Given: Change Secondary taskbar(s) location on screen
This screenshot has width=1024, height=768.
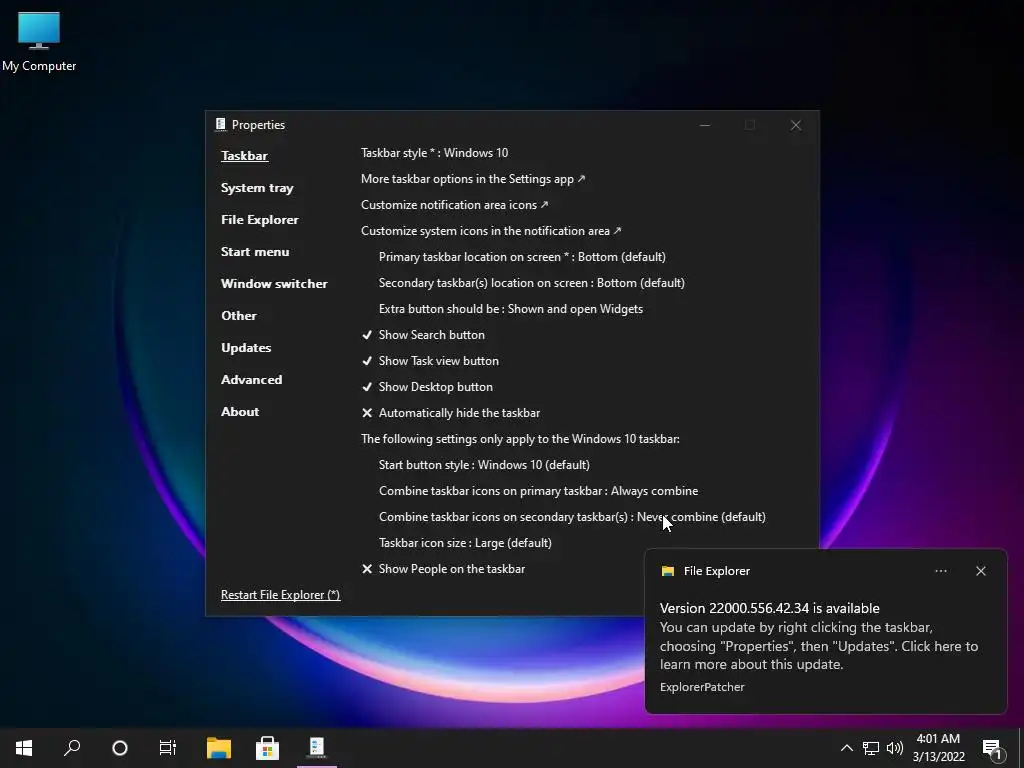Looking at the screenshot, I should click(x=532, y=283).
